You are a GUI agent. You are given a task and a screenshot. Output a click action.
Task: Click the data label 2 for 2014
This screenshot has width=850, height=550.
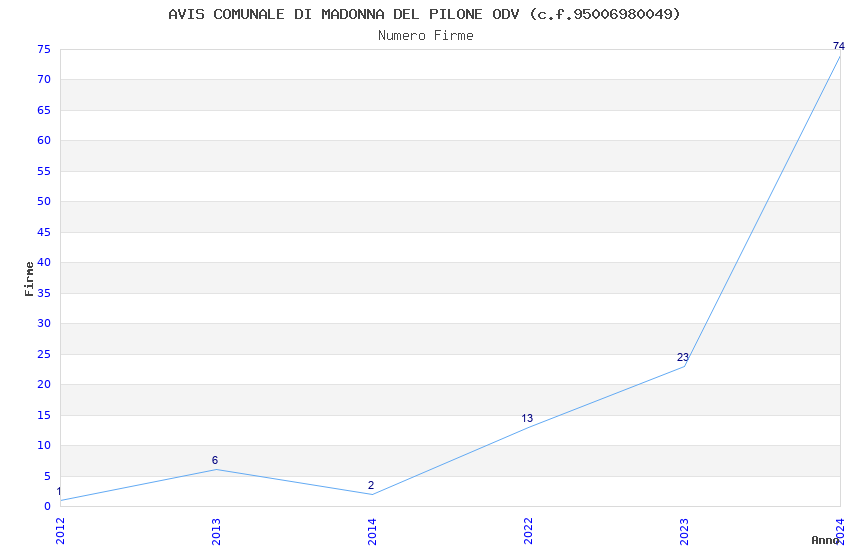[x=371, y=485]
